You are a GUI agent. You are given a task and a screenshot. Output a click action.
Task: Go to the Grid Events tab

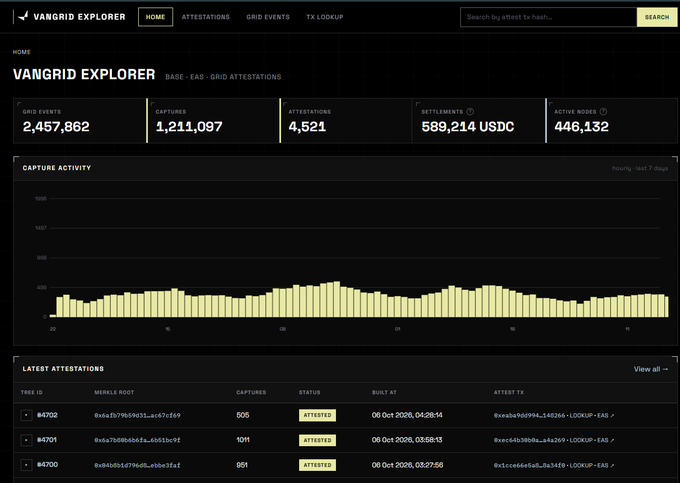pos(268,17)
